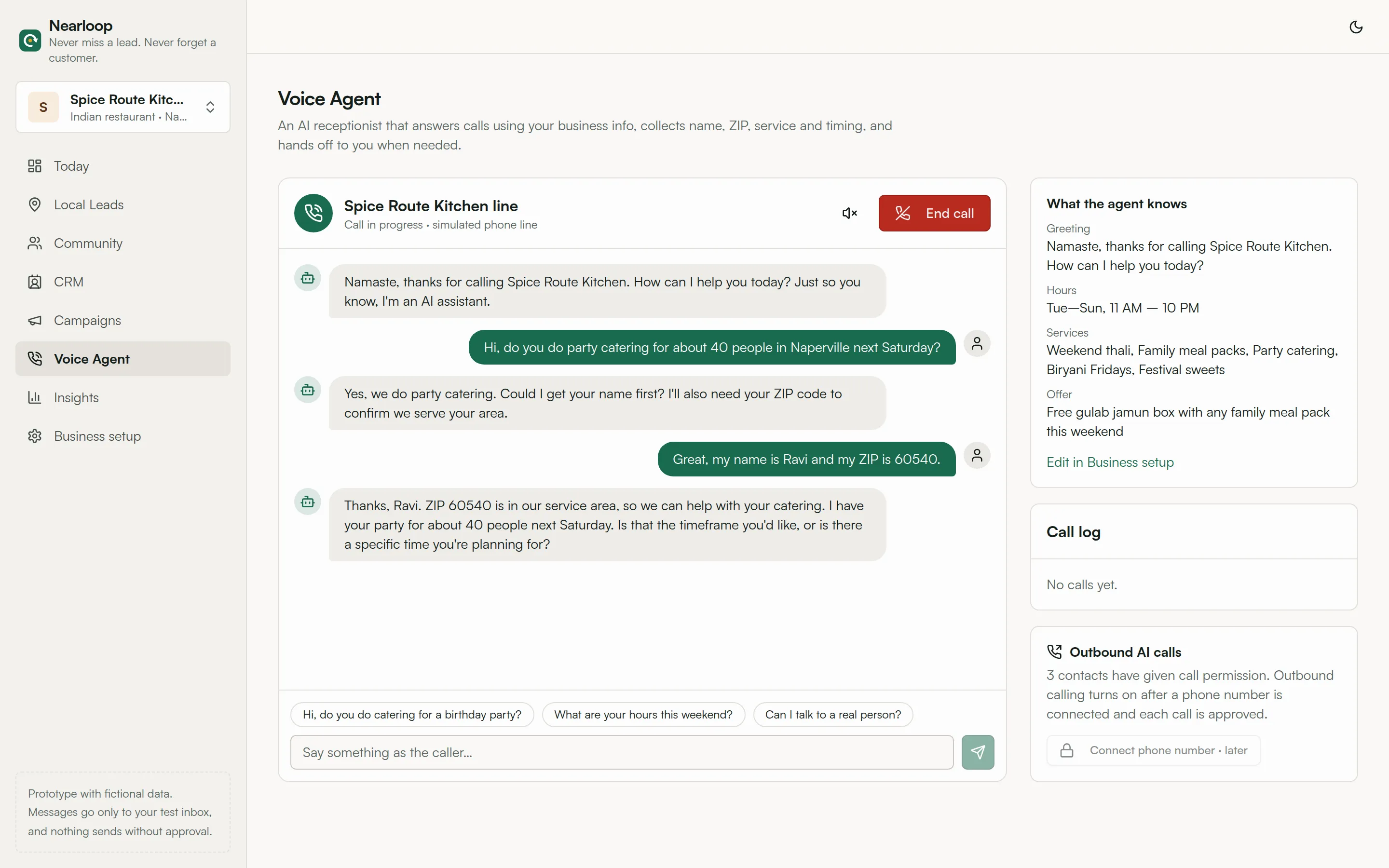Navigate to Campaigns

pyautogui.click(x=123, y=320)
